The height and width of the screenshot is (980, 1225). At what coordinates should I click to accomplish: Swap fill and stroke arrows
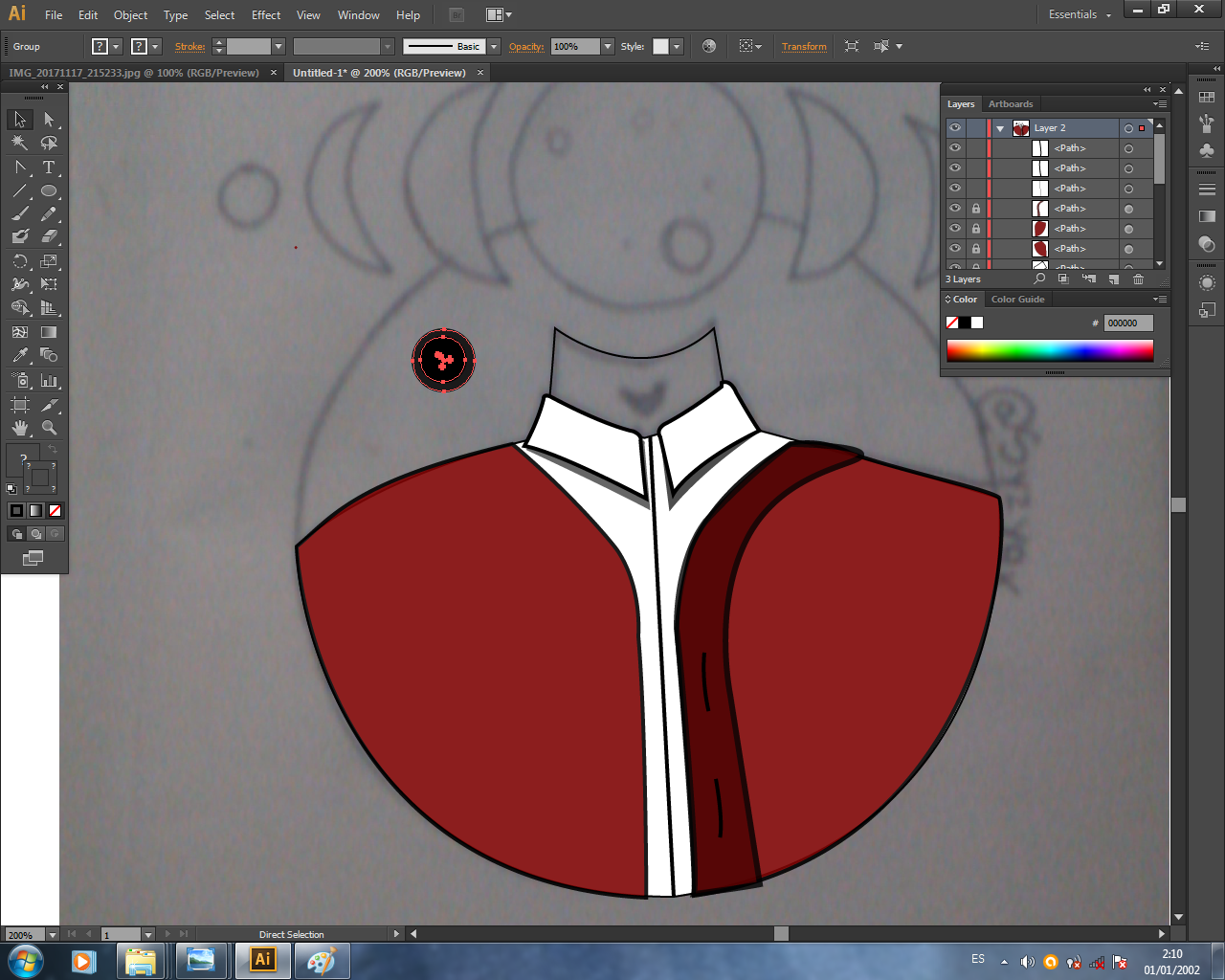click(x=53, y=449)
